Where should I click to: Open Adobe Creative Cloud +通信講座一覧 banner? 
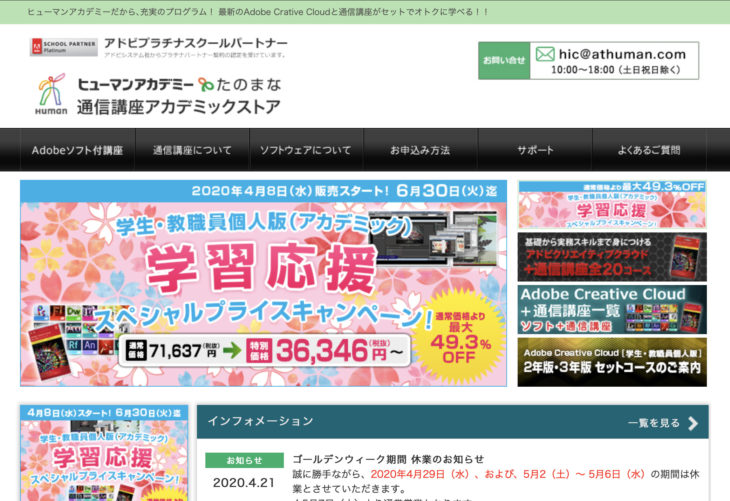[612, 310]
